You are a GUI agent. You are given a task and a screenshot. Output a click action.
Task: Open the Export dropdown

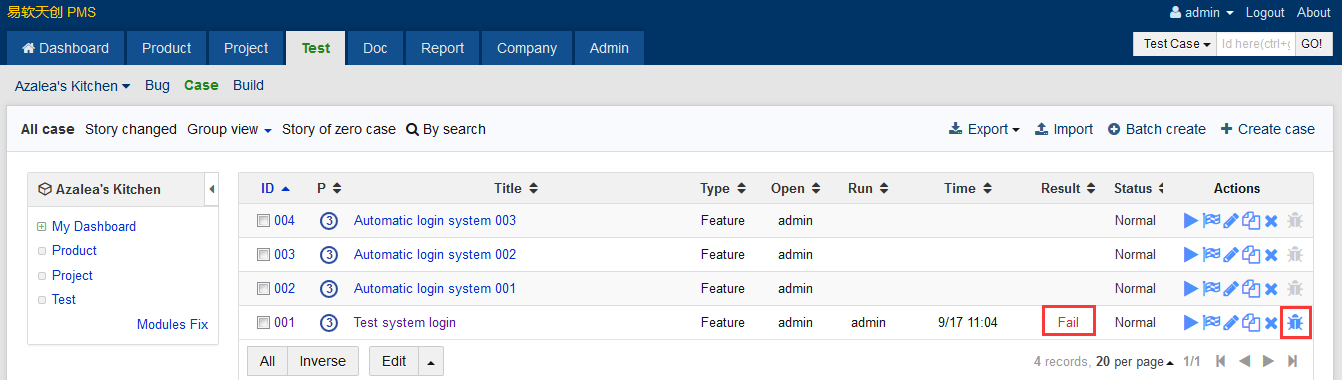point(984,129)
